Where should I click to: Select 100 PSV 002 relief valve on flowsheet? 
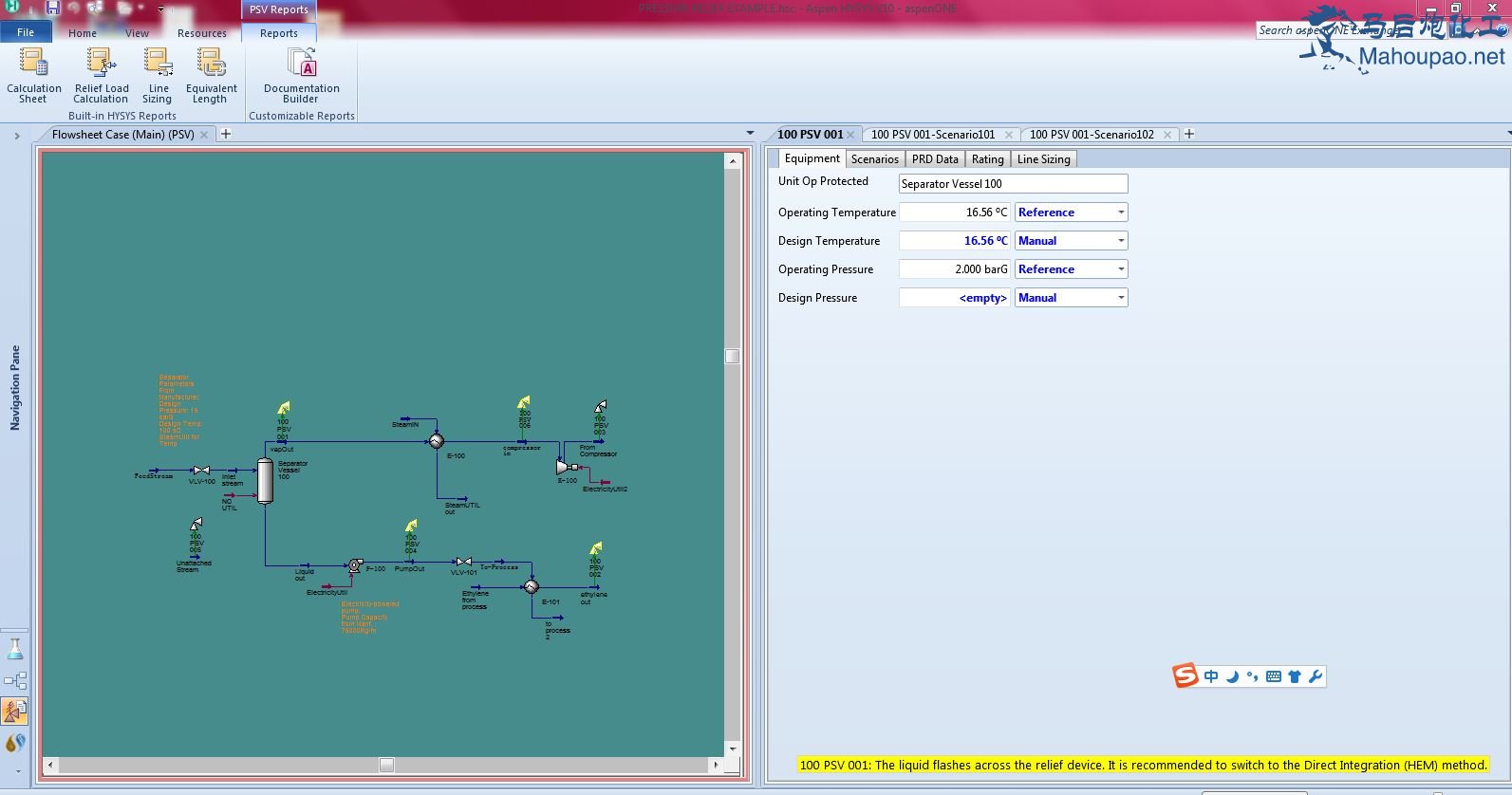(595, 549)
